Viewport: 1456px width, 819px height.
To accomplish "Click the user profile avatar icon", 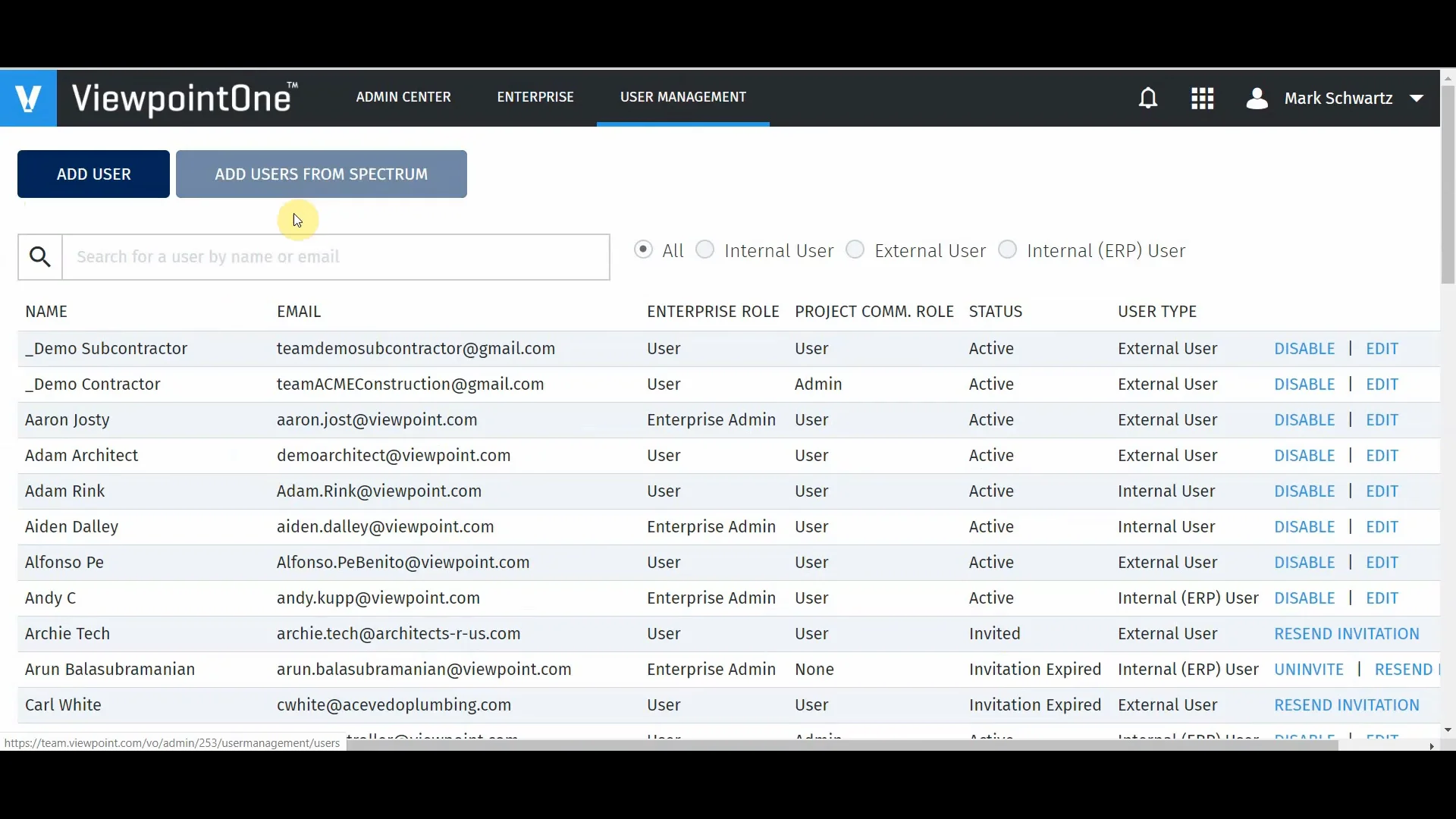I will [x=1257, y=98].
